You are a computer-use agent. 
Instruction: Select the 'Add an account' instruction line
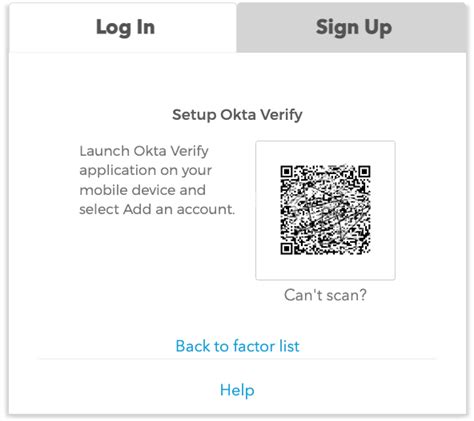click(x=157, y=209)
